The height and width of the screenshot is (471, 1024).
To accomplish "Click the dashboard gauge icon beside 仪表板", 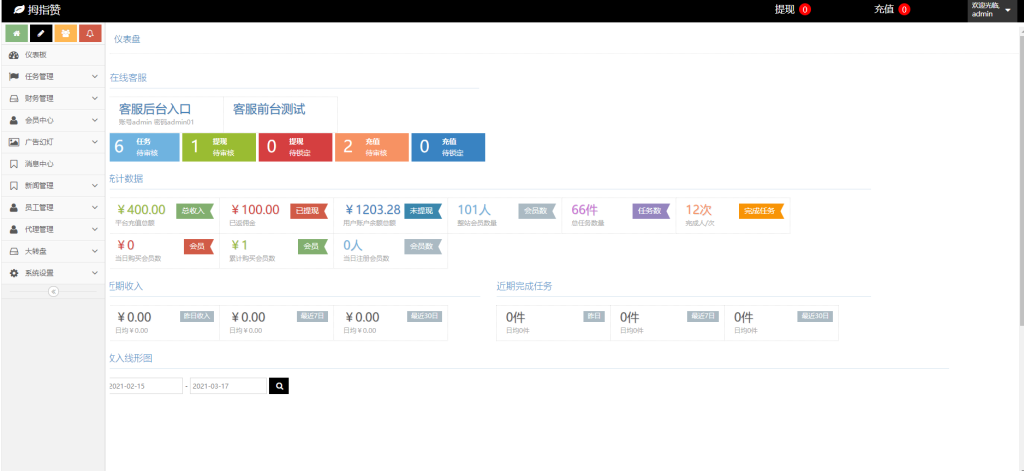I will (14, 55).
